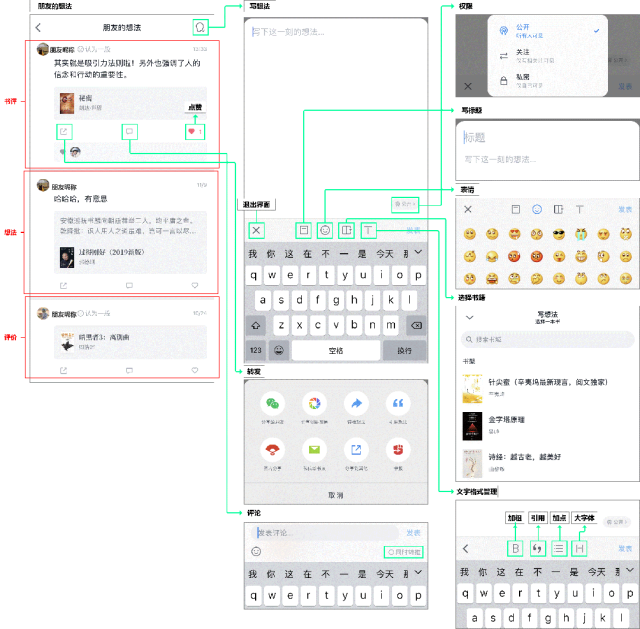Close emoji panel with X icon

pyautogui.click(x=468, y=209)
